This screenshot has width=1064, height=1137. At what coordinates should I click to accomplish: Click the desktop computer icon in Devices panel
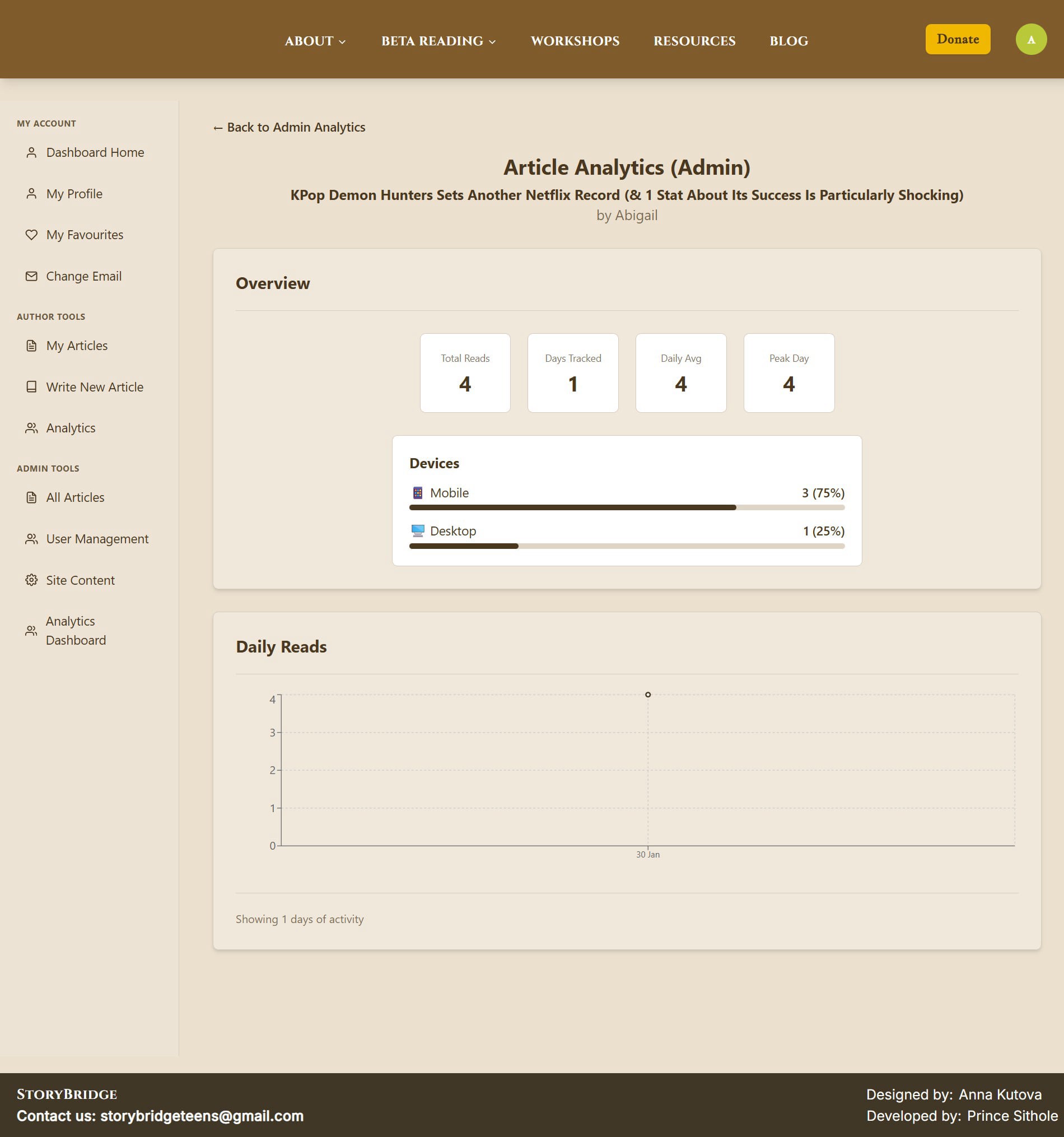tap(417, 530)
